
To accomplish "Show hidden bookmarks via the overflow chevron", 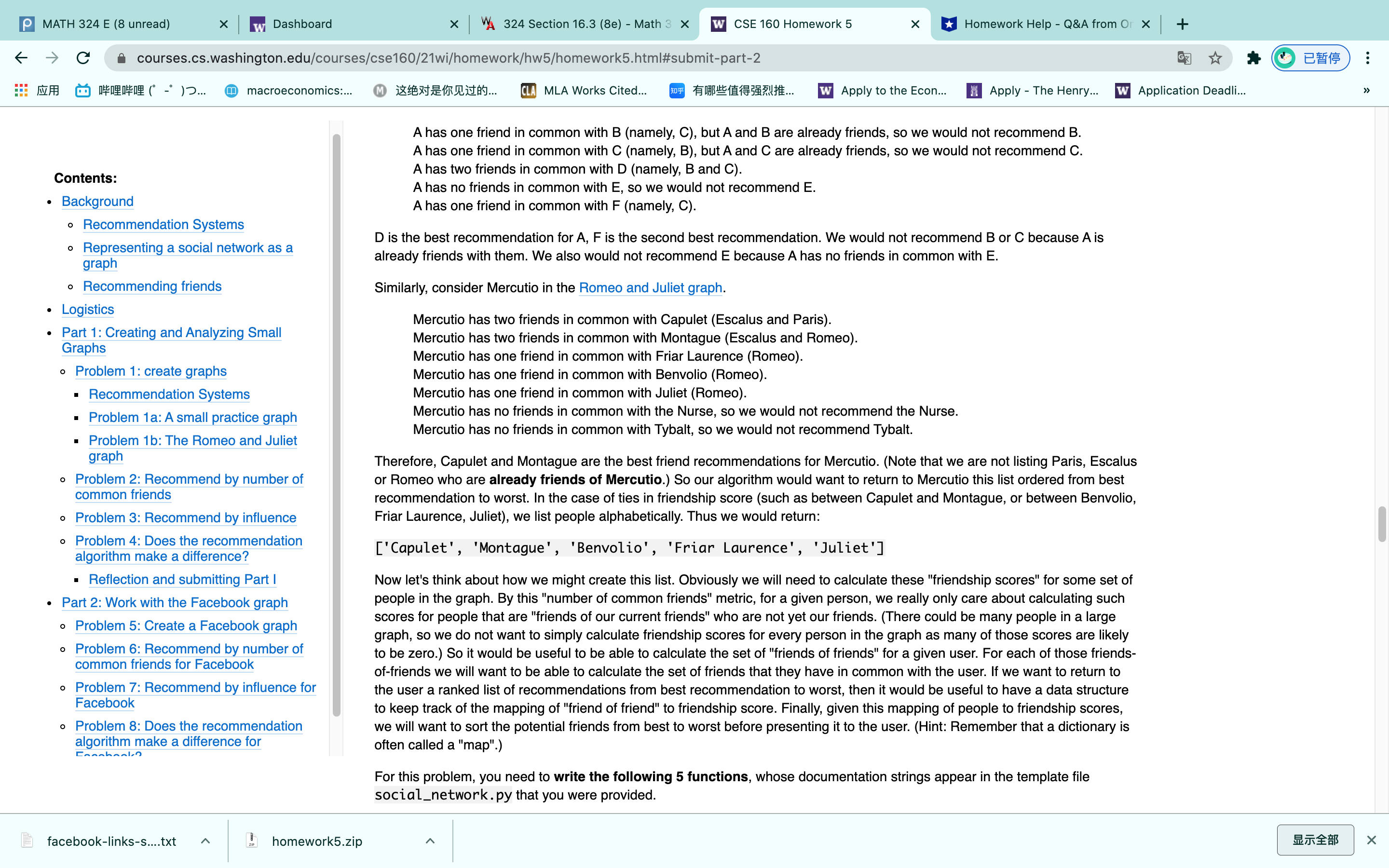I will [x=1367, y=90].
